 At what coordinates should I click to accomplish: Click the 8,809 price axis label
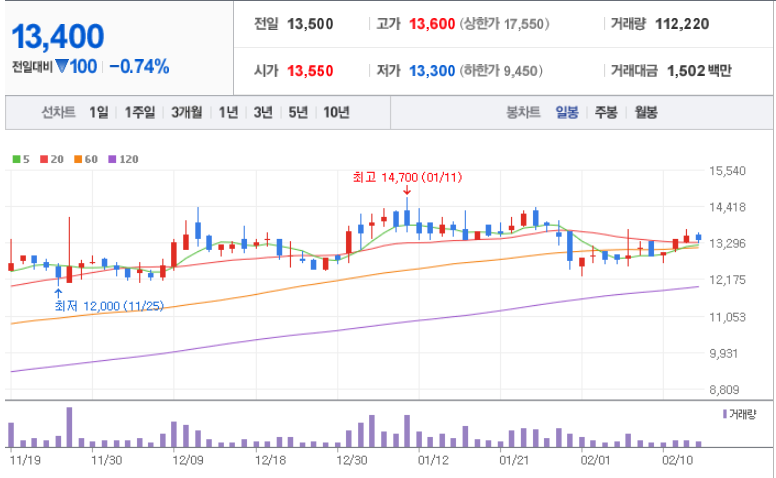[x=724, y=390]
